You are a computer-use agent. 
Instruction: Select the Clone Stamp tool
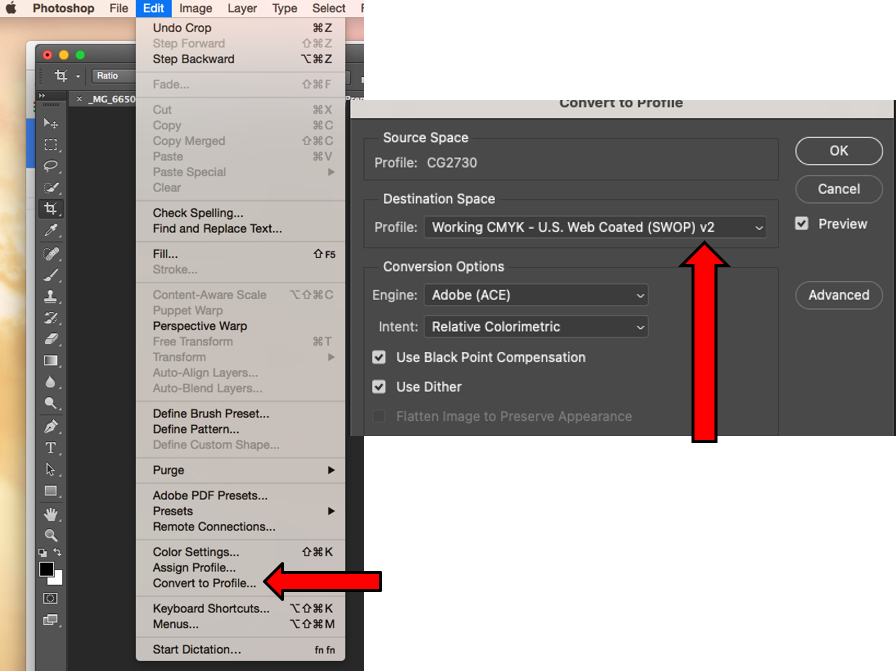(50, 296)
